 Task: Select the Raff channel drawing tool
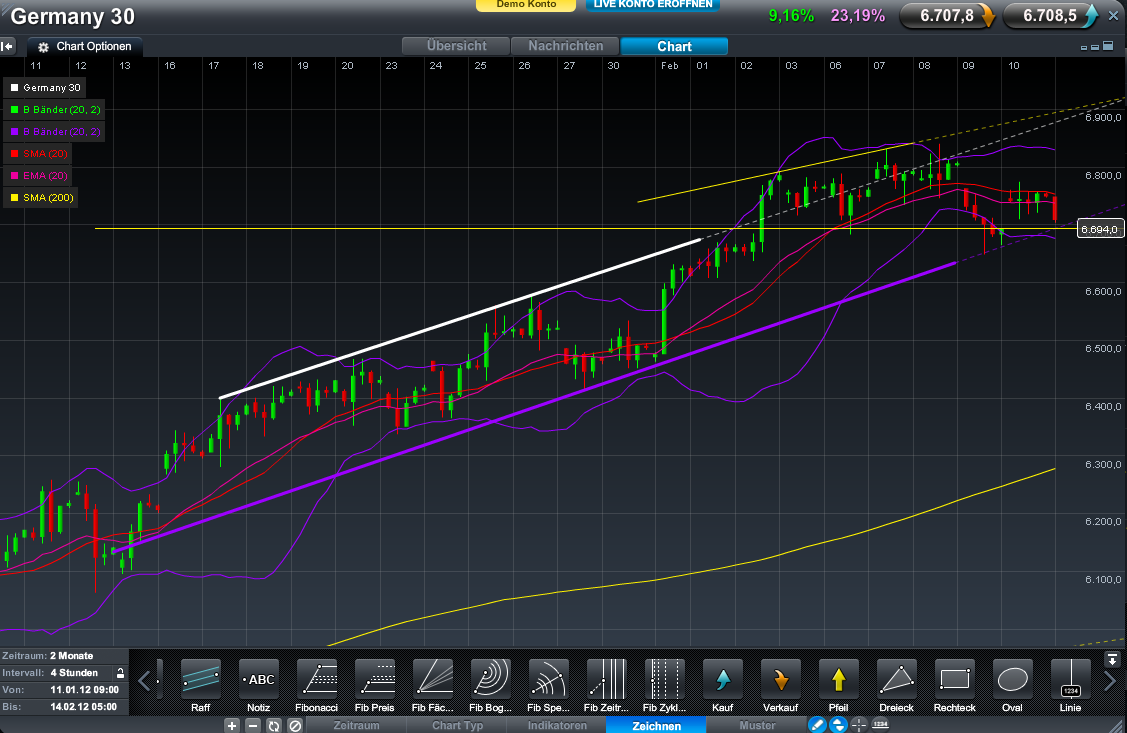click(201, 686)
